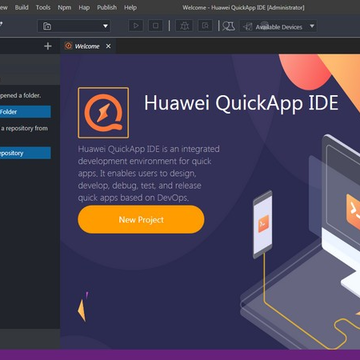Click the Stop button in toolbar
The width and height of the screenshot is (360, 360).
[156, 26]
